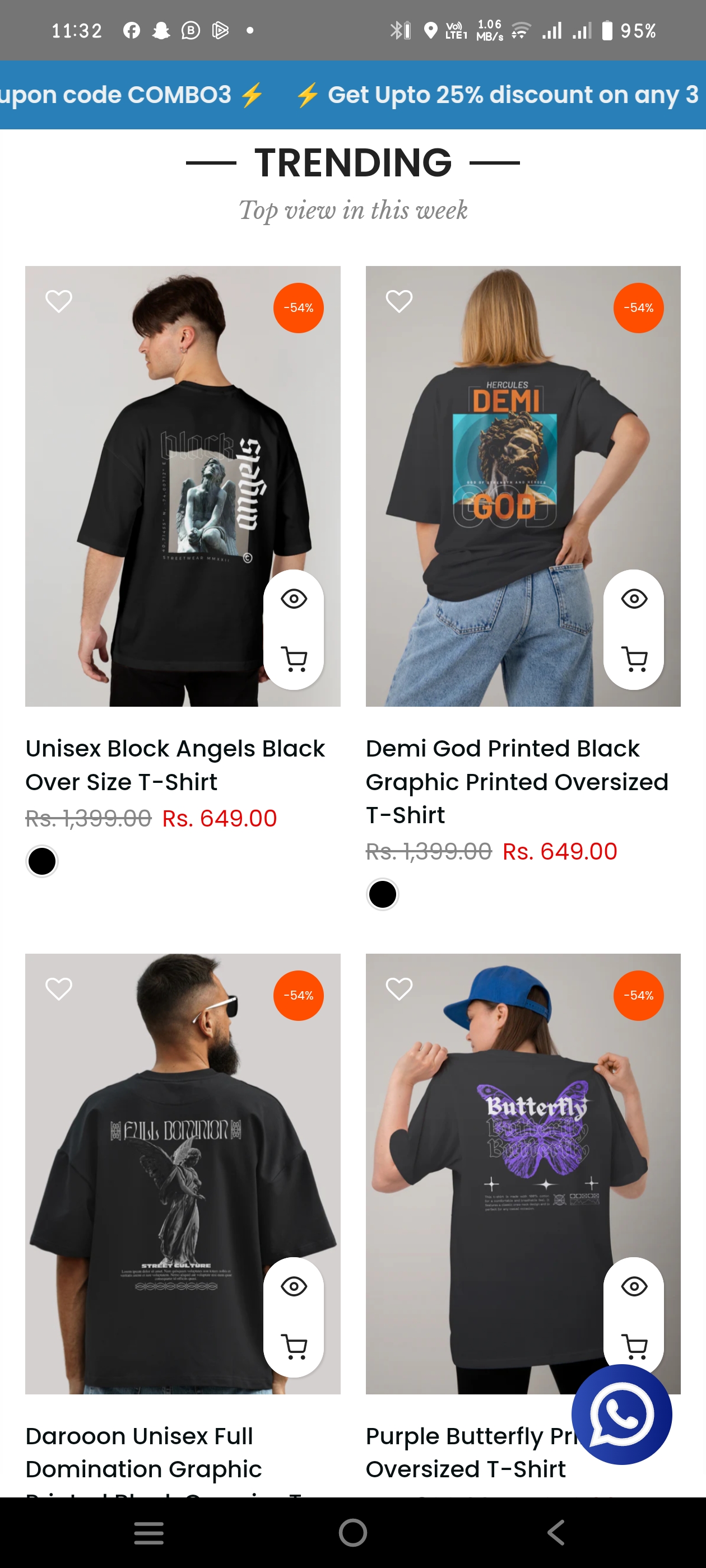Tap wishlist heart on Demi God shirt
The width and height of the screenshot is (706, 1568).
point(399,301)
